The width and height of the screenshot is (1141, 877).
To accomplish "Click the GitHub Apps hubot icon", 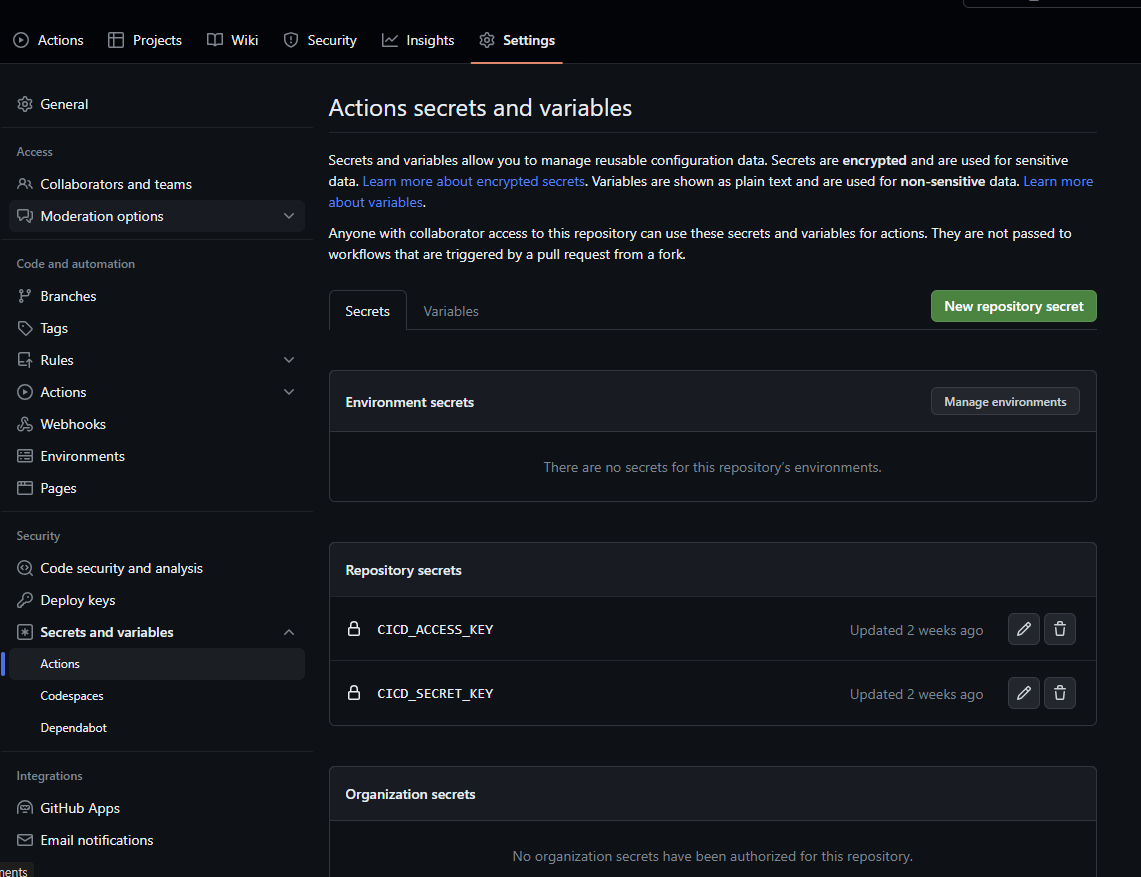I will tap(25, 809).
